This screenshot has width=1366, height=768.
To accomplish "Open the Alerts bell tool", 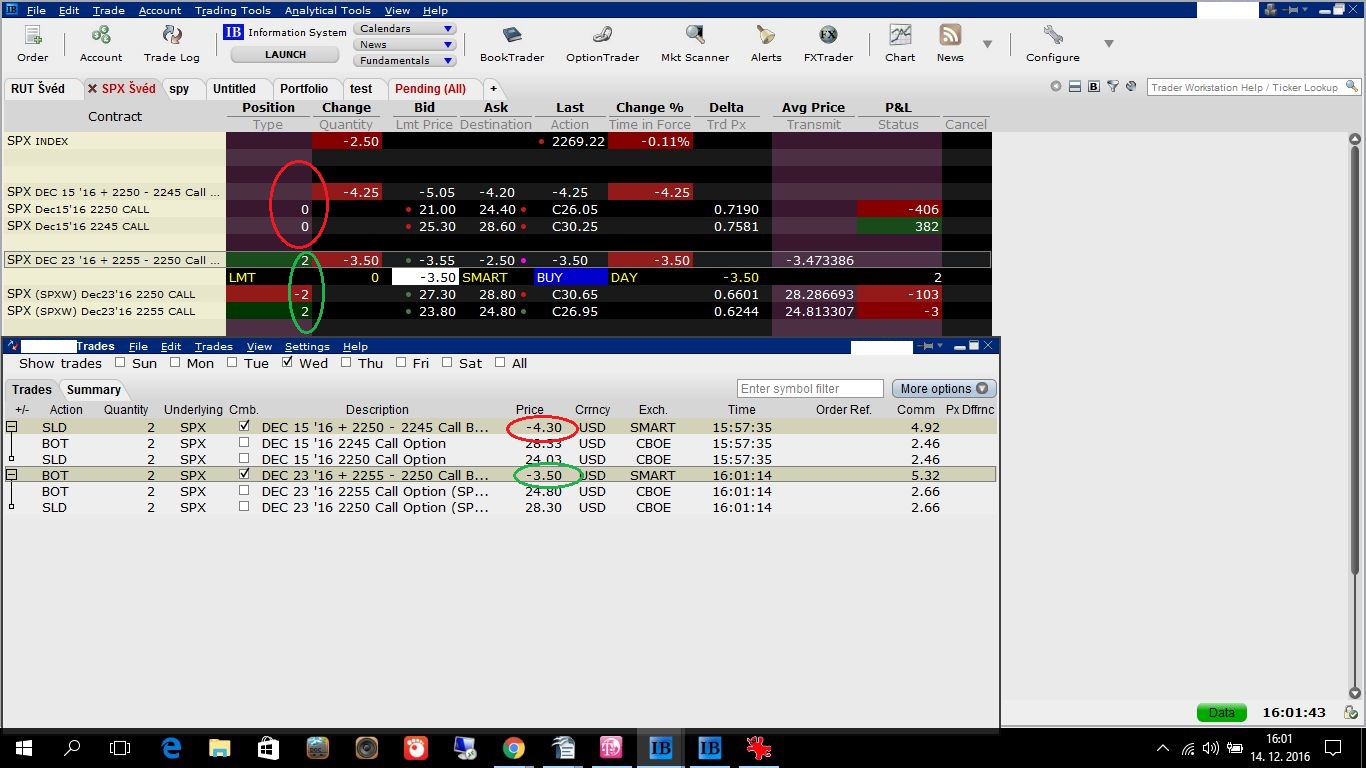I will tap(766, 43).
